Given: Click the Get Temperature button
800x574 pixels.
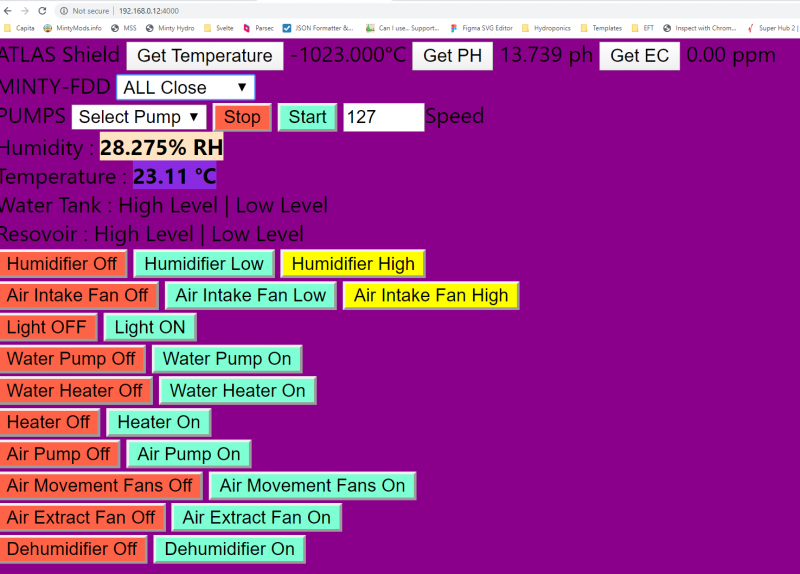Looking at the screenshot, I should pos(205,56).
